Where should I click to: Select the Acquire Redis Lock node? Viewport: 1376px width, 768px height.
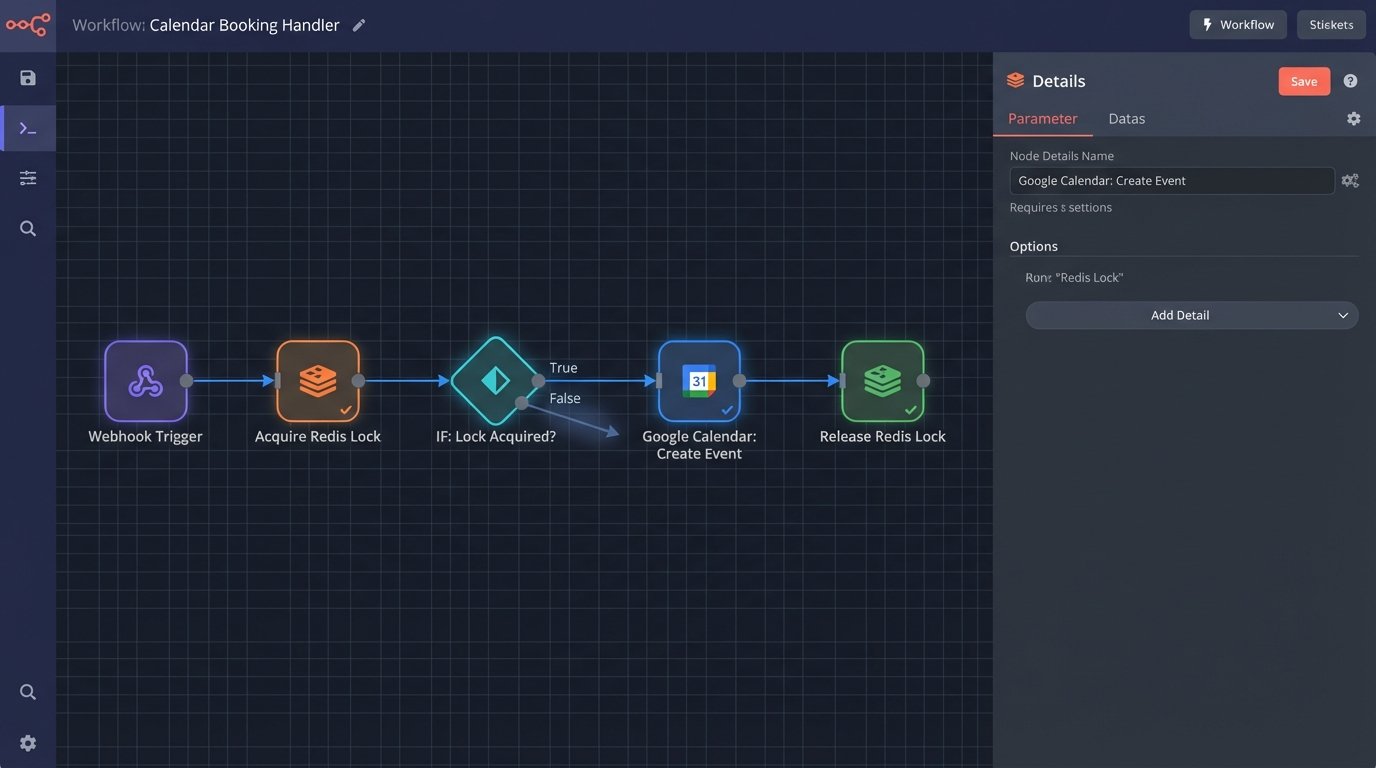point(318,381)
